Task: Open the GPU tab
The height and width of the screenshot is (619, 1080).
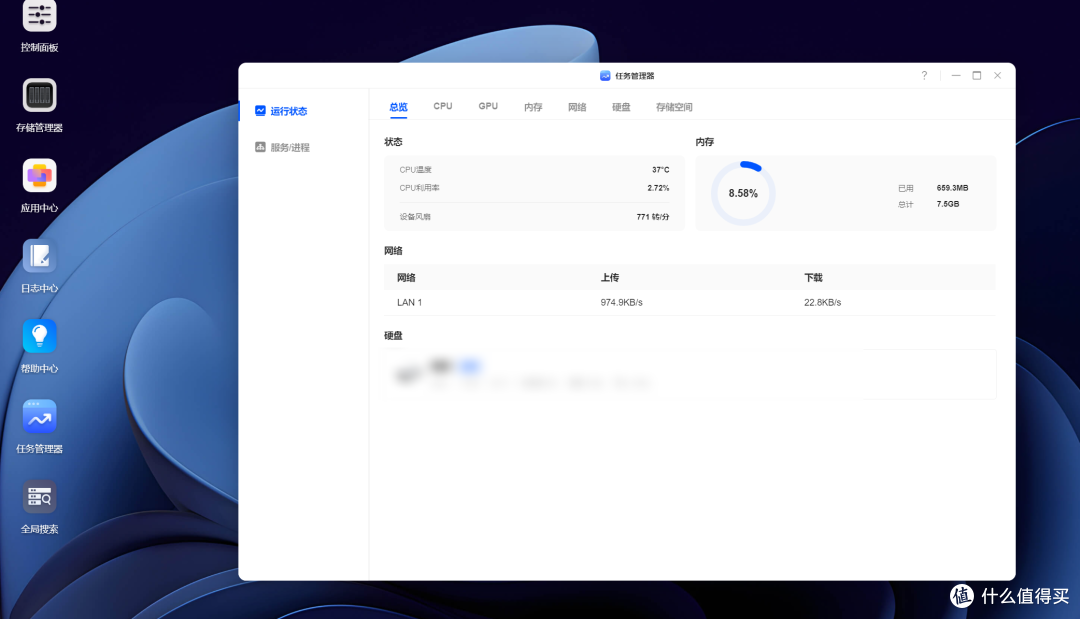Action: pos(488,106)
